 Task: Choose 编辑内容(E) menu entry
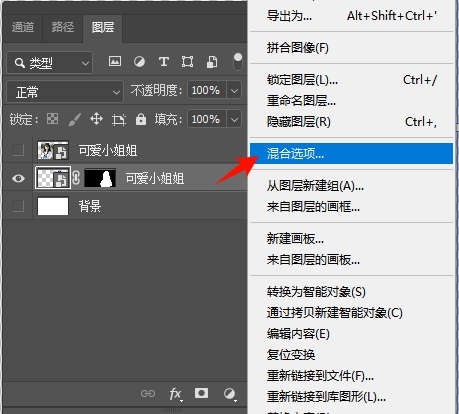pyautogui.click(x=351, y=333)
